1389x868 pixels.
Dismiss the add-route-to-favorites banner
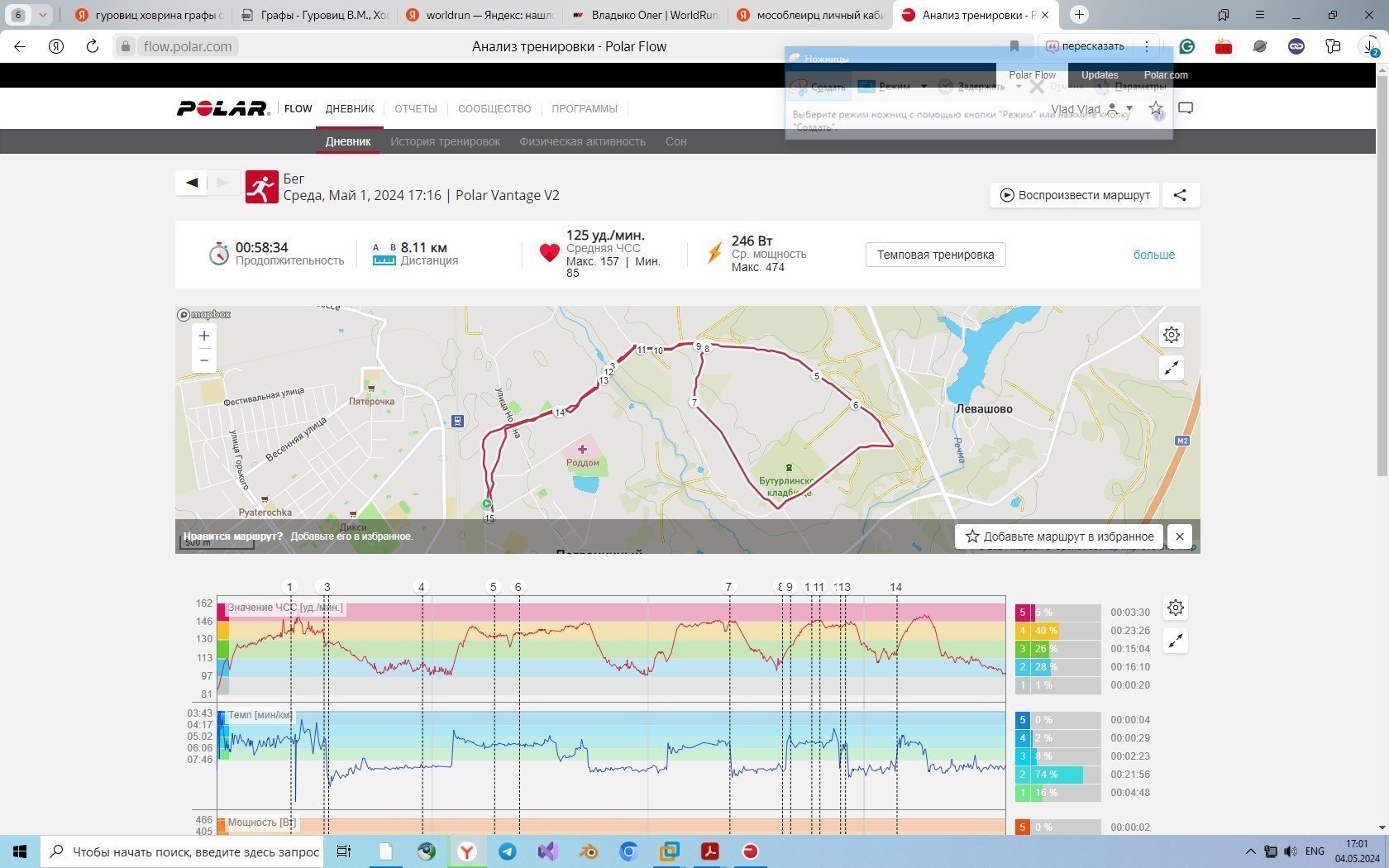pyautogui.click(x=1180, y=537)
